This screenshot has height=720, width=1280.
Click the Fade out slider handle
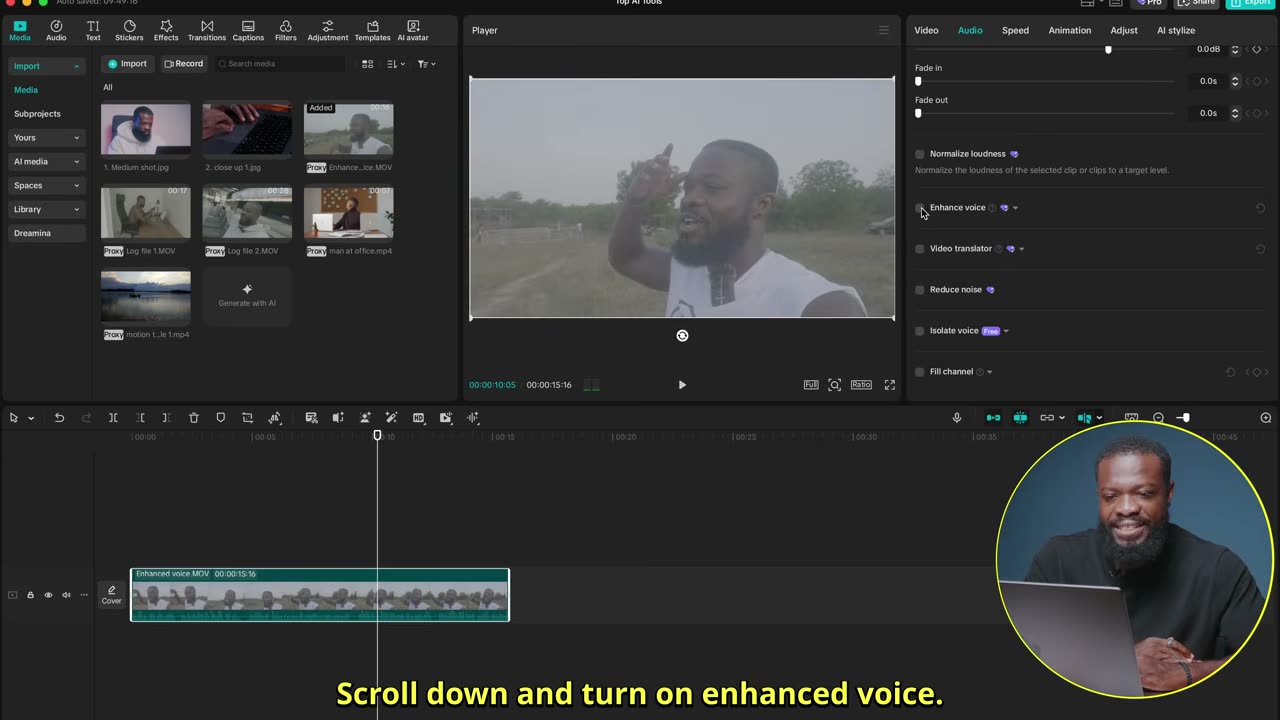[x=918, y=113]
